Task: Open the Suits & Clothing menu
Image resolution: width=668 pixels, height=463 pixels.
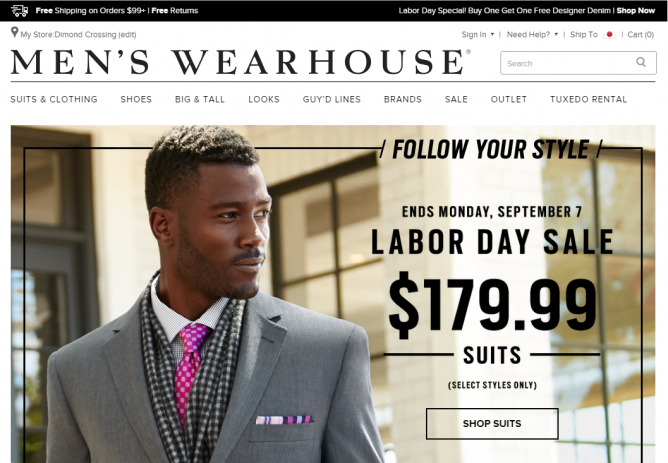Action: 54,99
